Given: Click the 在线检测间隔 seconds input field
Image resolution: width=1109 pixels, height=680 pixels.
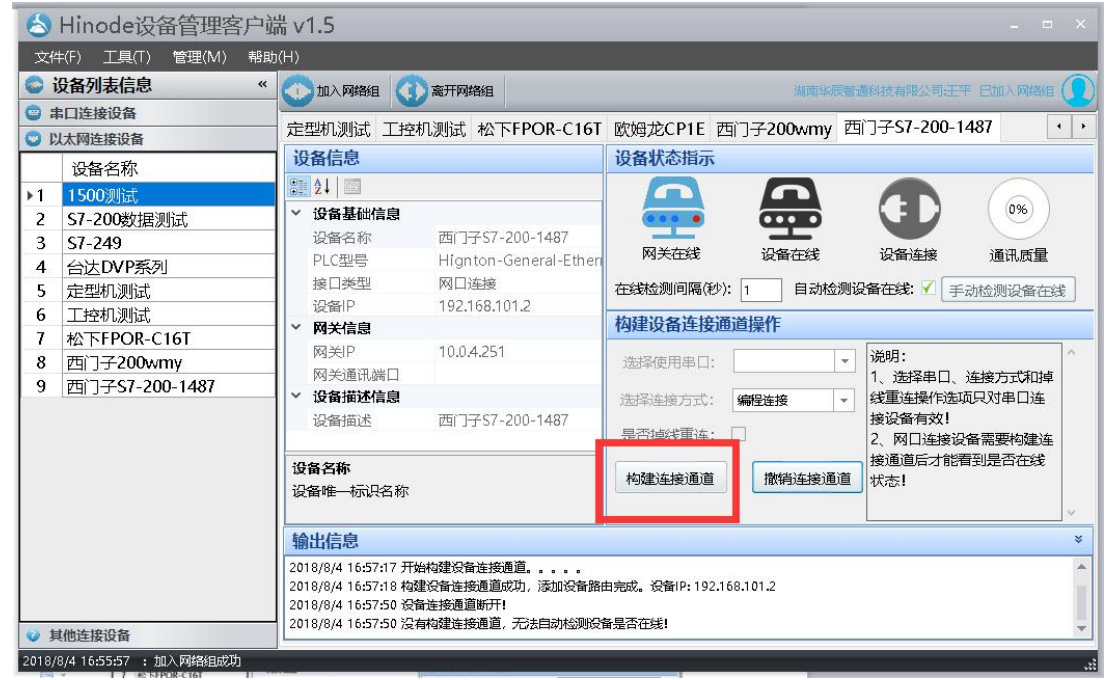Looking at the screenshot, I should point(760,290).
